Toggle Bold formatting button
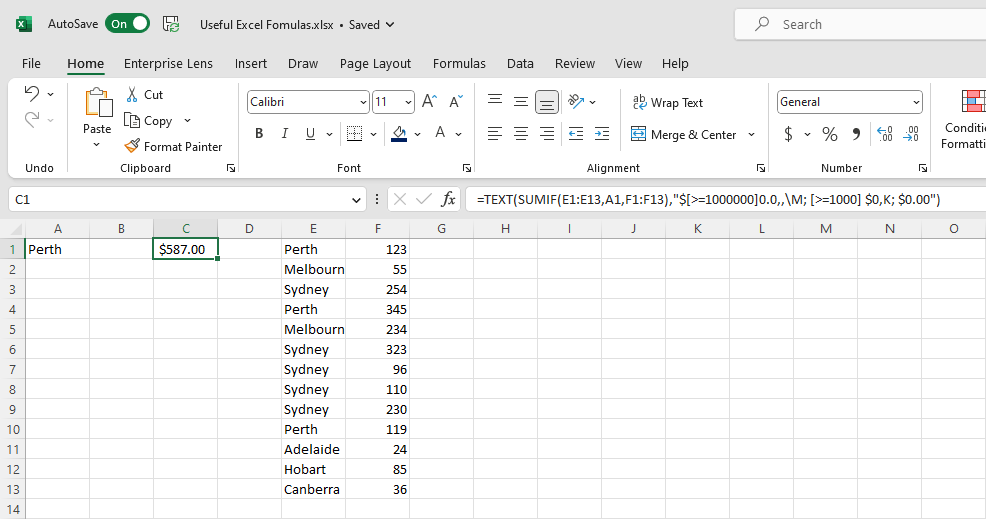Viewport: 986px width, 519px height. (x=259, y=134)
